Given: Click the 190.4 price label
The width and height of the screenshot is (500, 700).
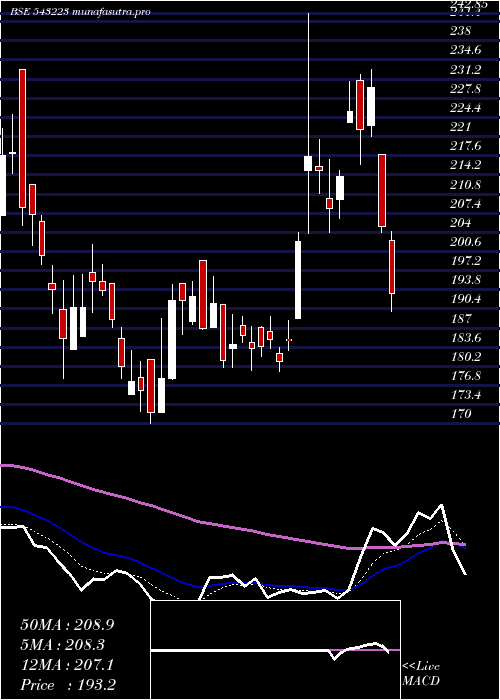Looking at the screenshot, I should point(466,300).
